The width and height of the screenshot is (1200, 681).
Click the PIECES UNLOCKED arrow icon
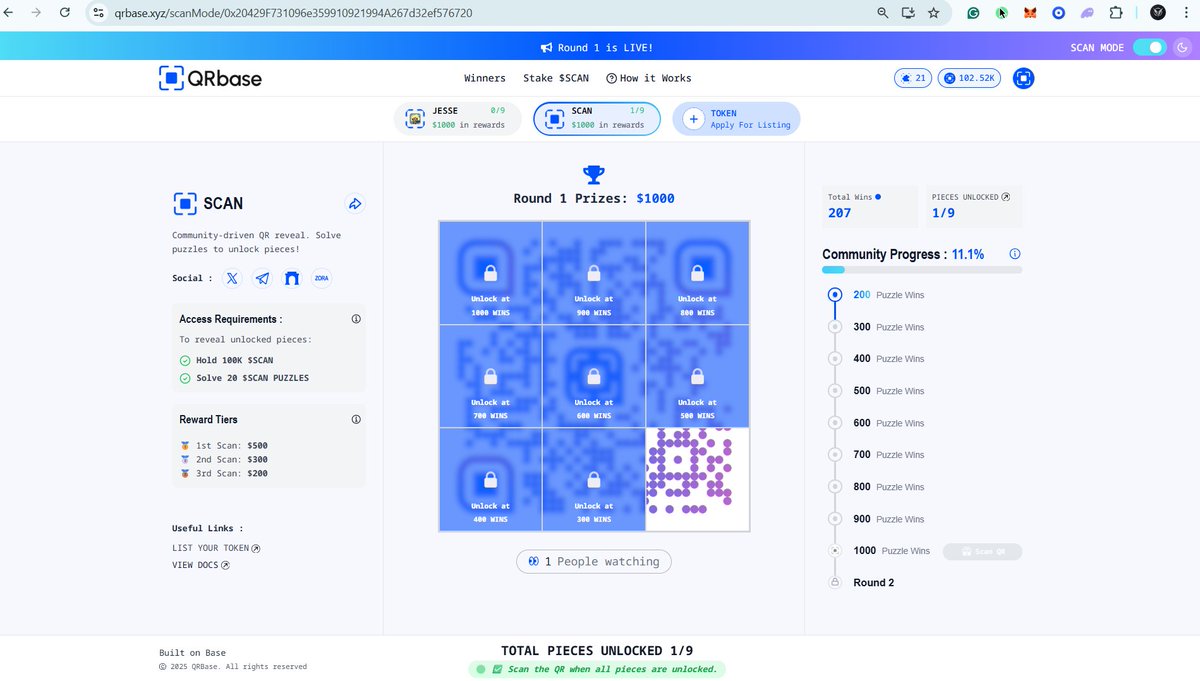point(1006,197)
